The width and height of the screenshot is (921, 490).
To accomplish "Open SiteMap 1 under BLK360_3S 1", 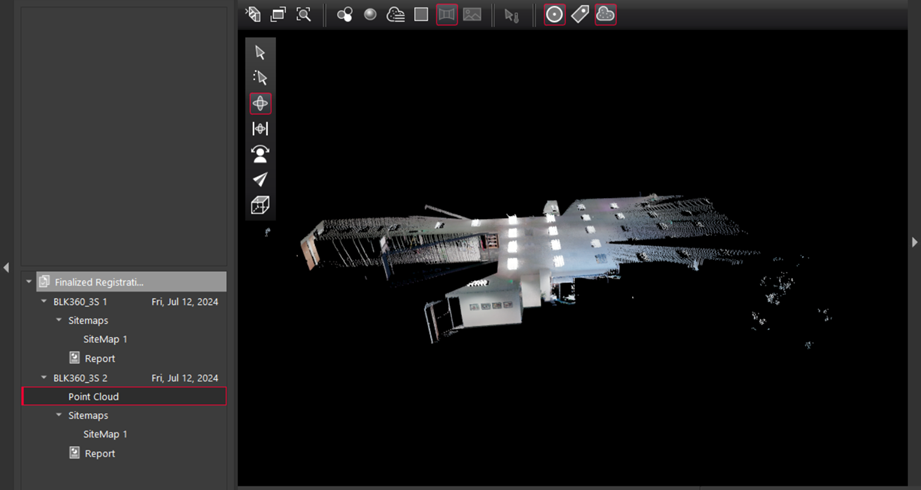I will coord(105,339).
